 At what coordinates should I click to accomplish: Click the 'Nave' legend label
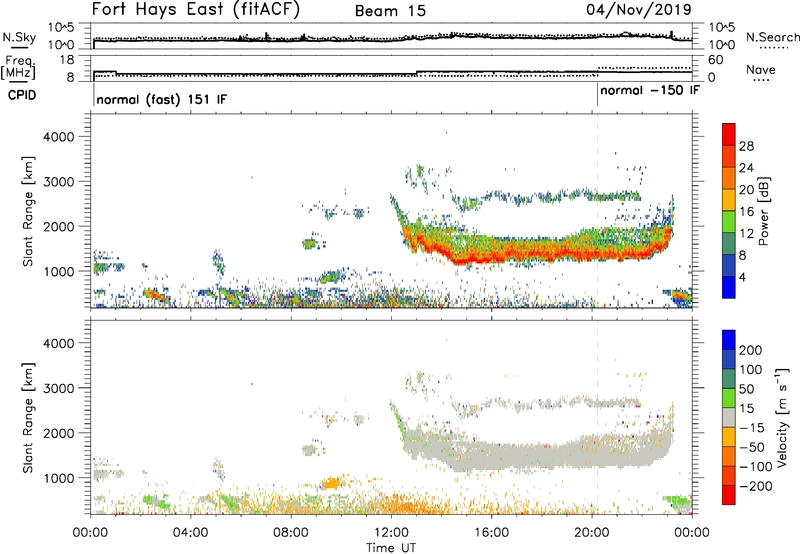coord(761,69)
